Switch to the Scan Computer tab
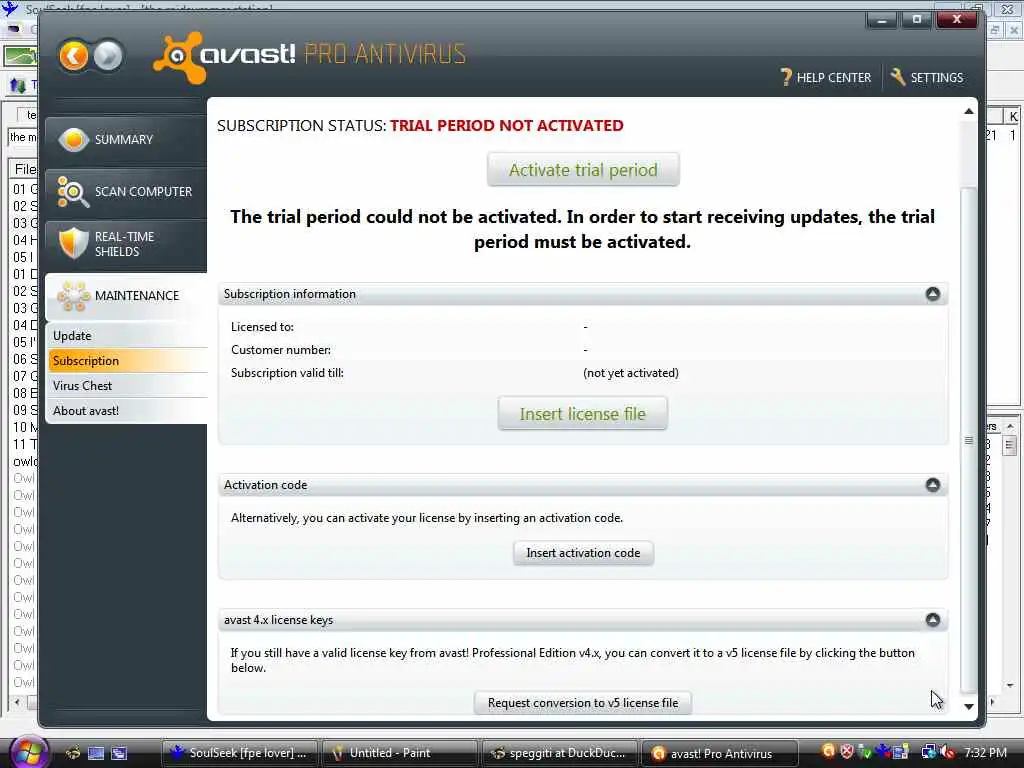The height and width of the screenshot is (768, 1024). (x=126, y=192)
